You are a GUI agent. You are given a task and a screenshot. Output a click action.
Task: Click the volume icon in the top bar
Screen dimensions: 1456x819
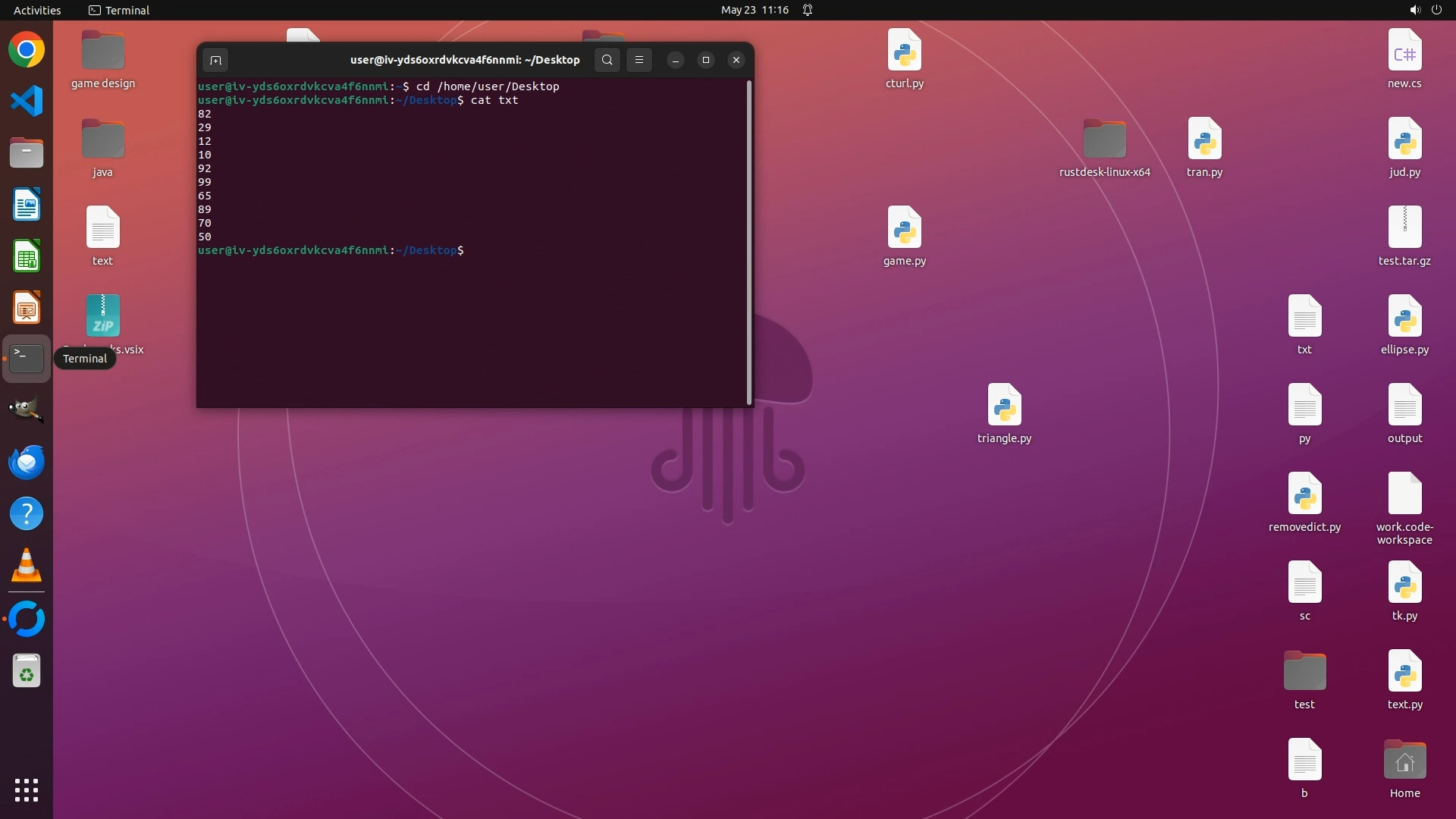click(x=1414, y=10)
